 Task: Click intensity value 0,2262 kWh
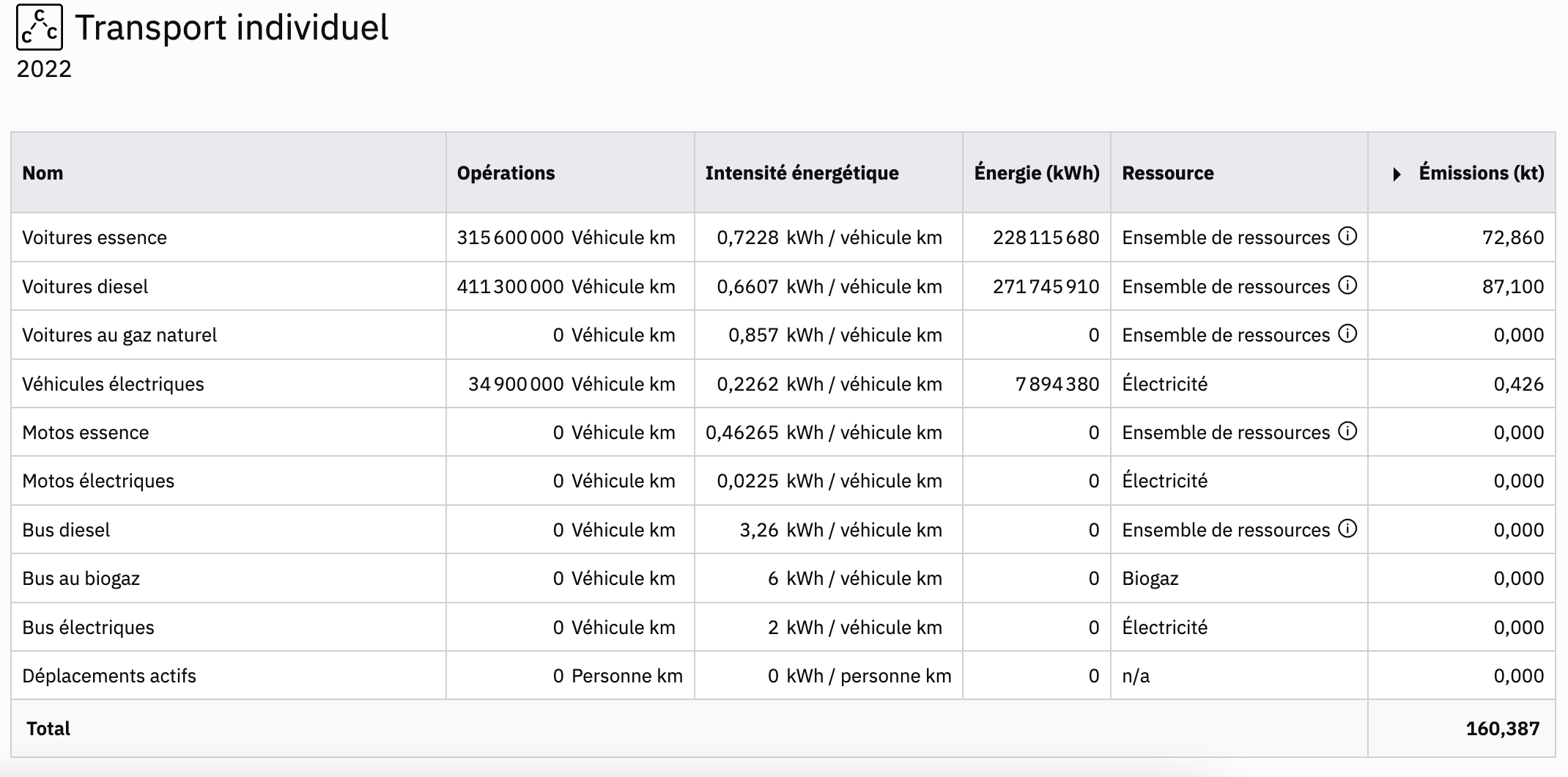829,384
